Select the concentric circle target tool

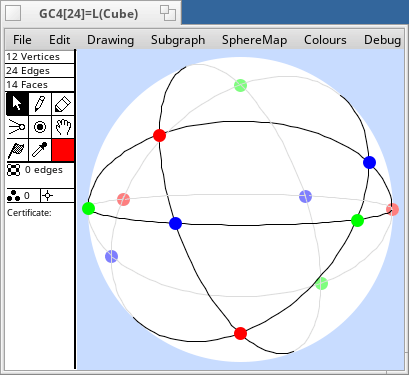coord(40,127)
